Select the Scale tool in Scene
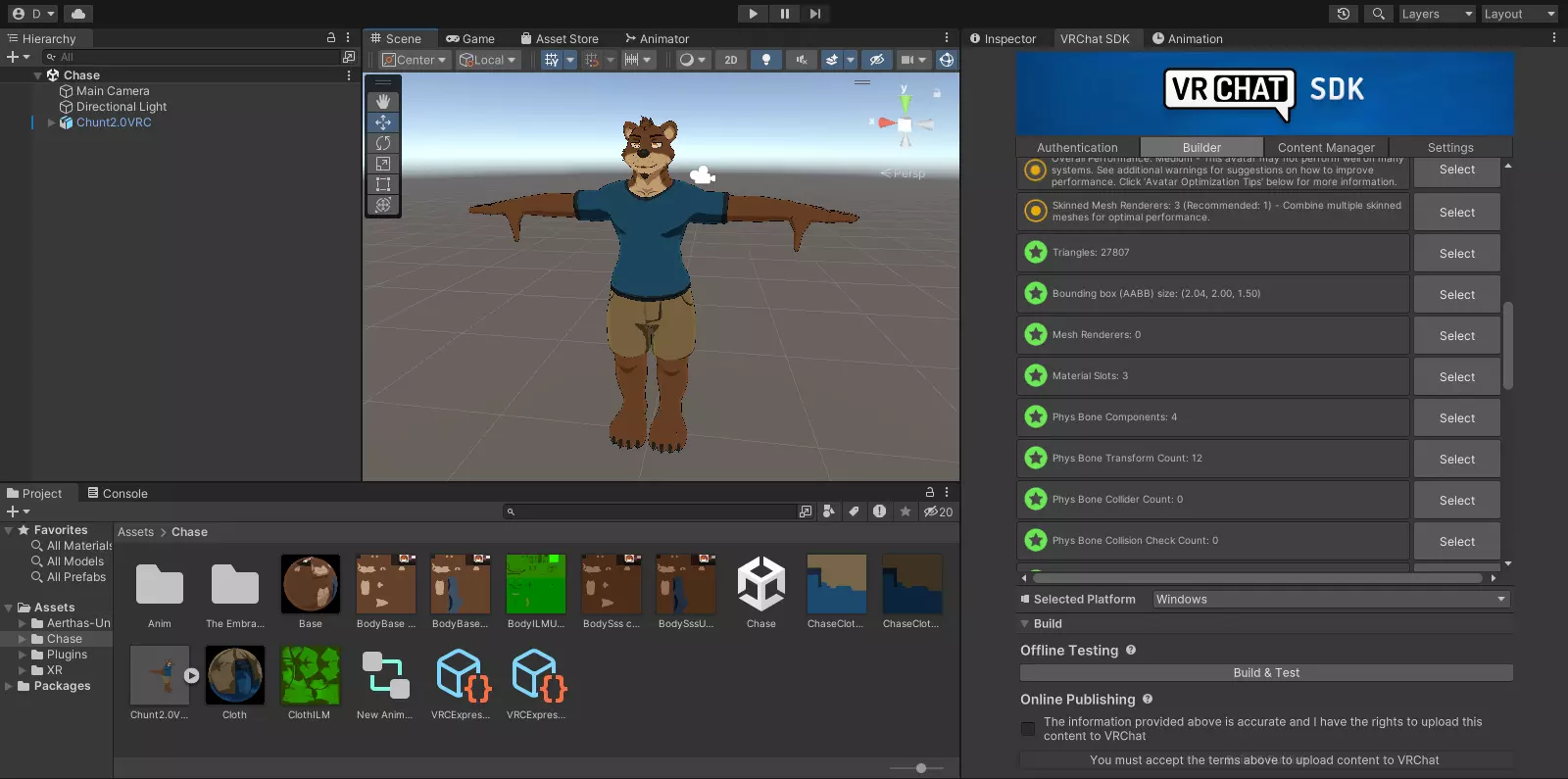 point(383,164)
